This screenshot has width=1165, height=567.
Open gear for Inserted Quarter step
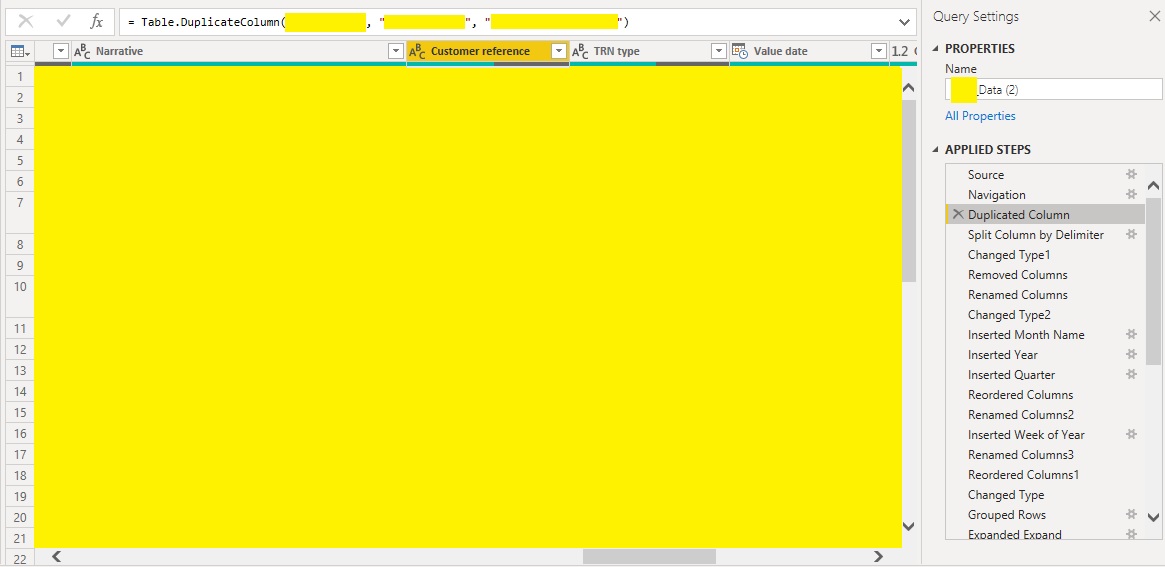click(1131, 375)
